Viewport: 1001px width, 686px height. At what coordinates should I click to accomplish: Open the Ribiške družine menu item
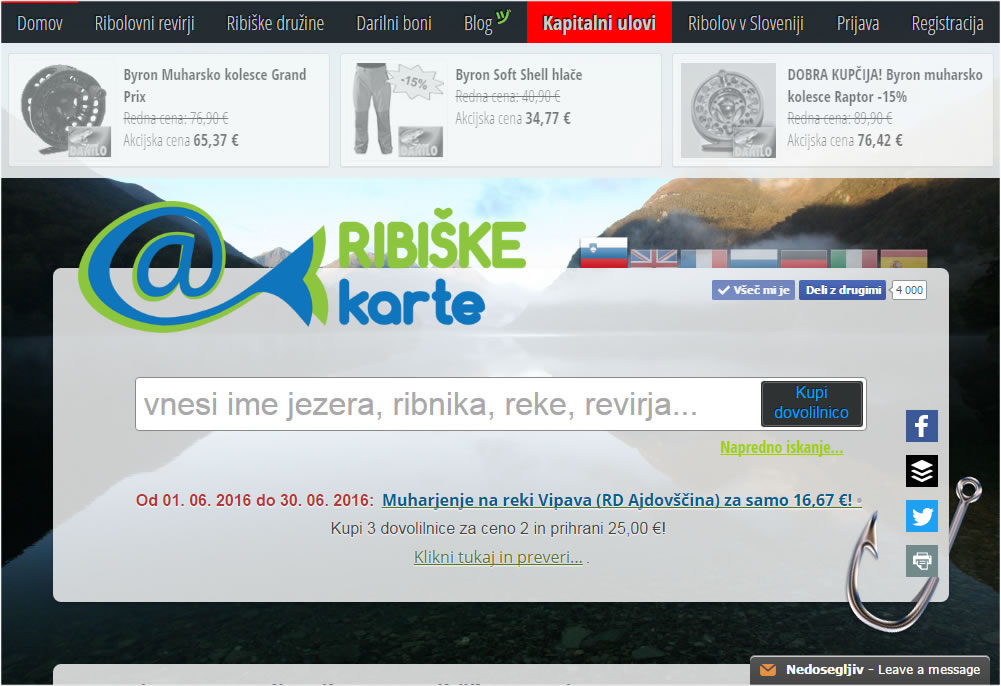(x=275, y=24)
